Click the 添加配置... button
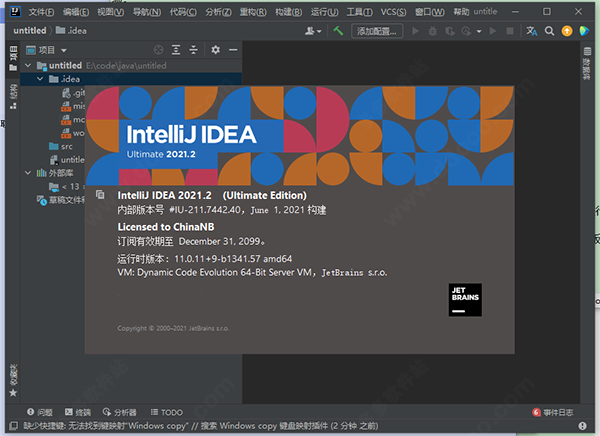The image size is (600, 436). [377, 31]
